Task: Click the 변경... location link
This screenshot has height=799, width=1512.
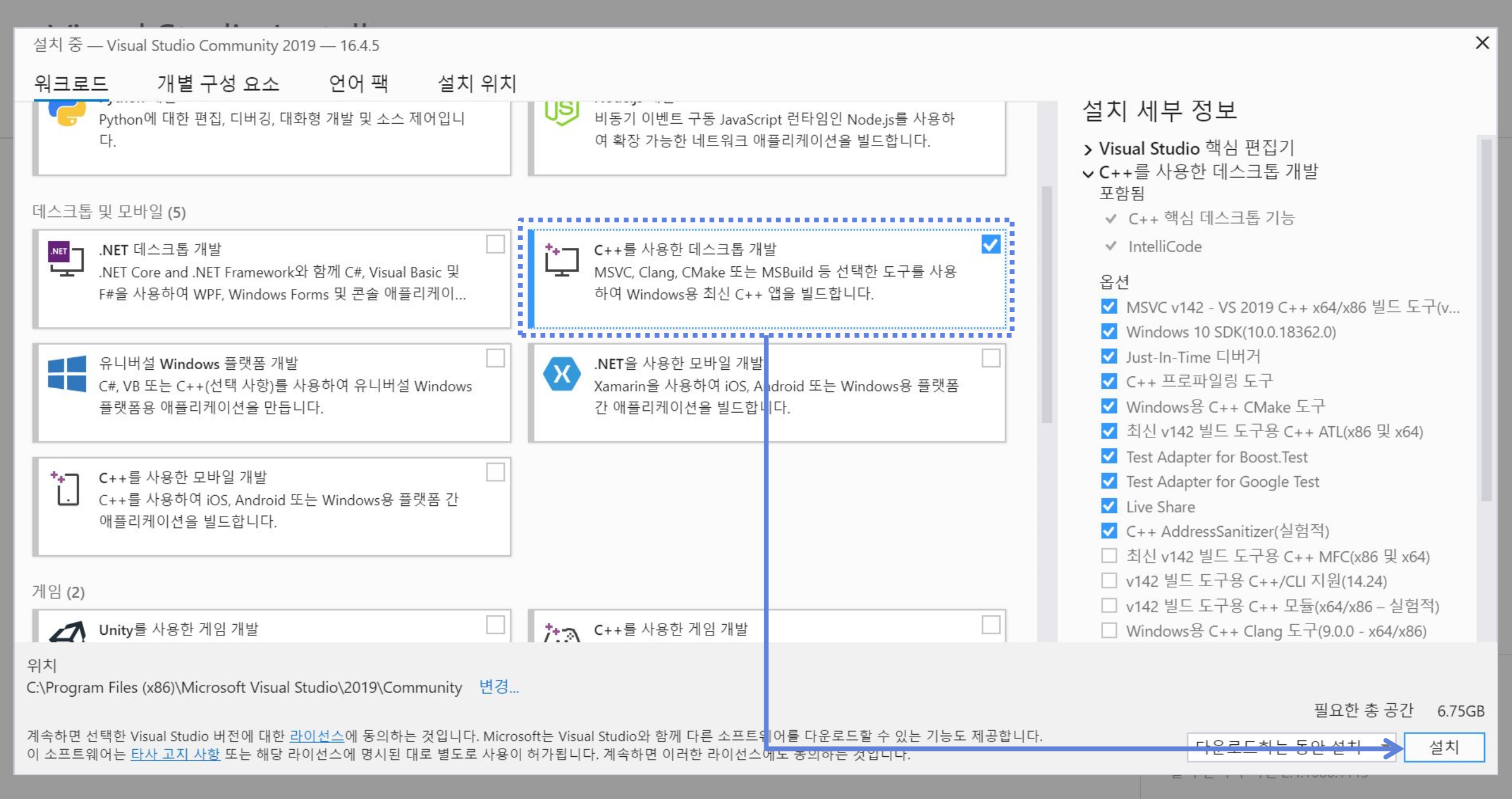Action: click(x=499, y=687)
